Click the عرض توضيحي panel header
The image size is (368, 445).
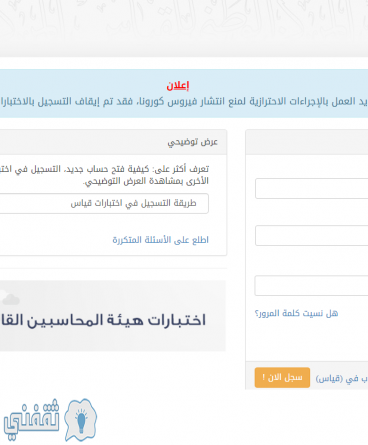pos(113,142)
